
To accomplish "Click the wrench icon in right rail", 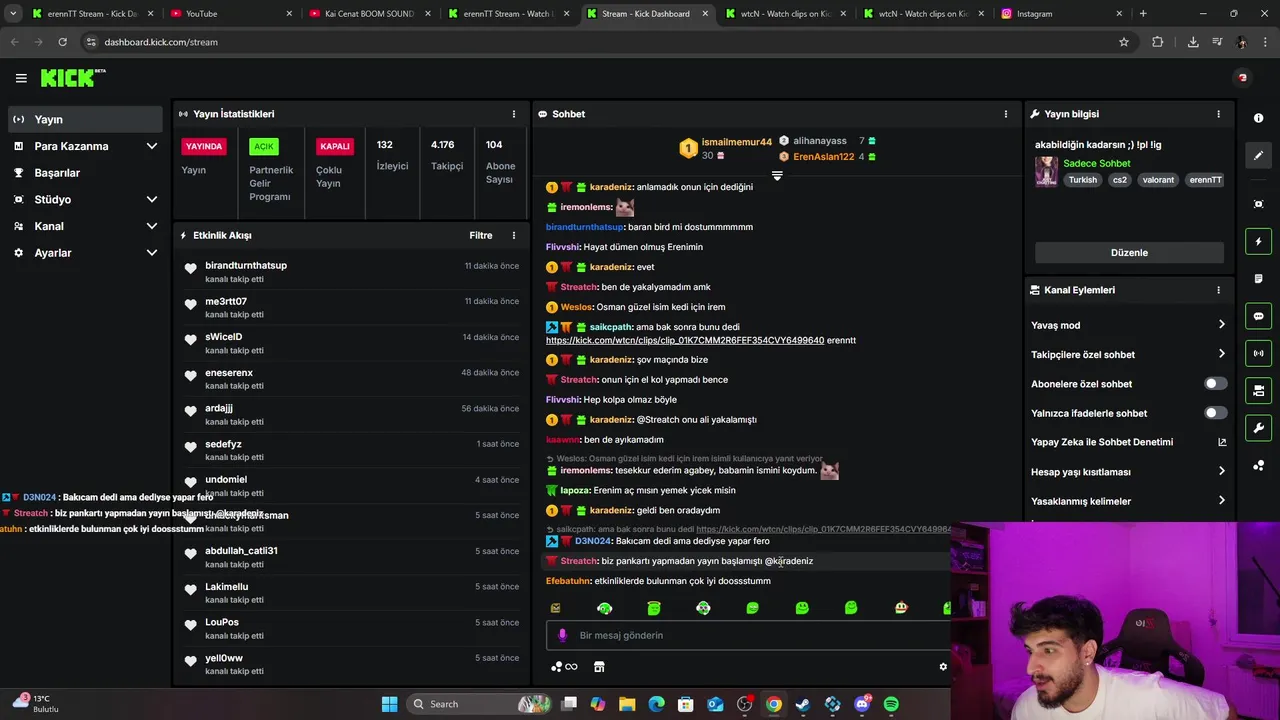I will click(x=1258, y=428).
